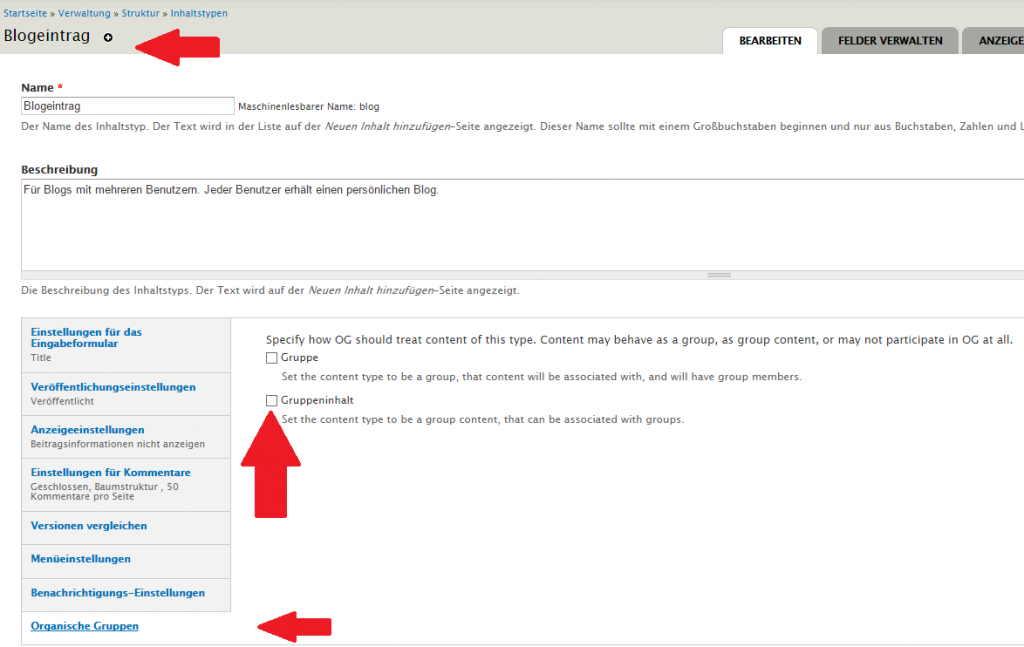This screenshot has height=647, width=1024.
Task: Go to Startseite in breadcrumb
Action: 25,14
